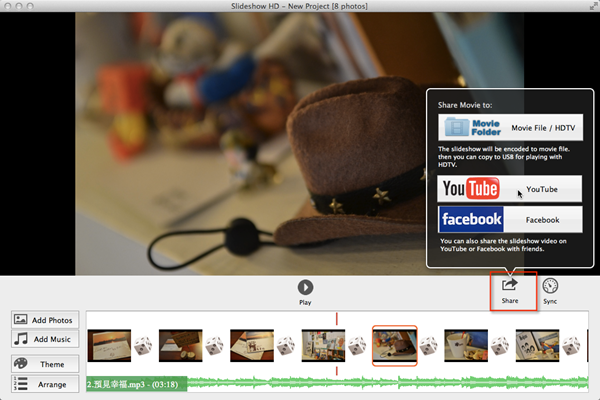Click the Add Music button

click(x=45, y=339)
